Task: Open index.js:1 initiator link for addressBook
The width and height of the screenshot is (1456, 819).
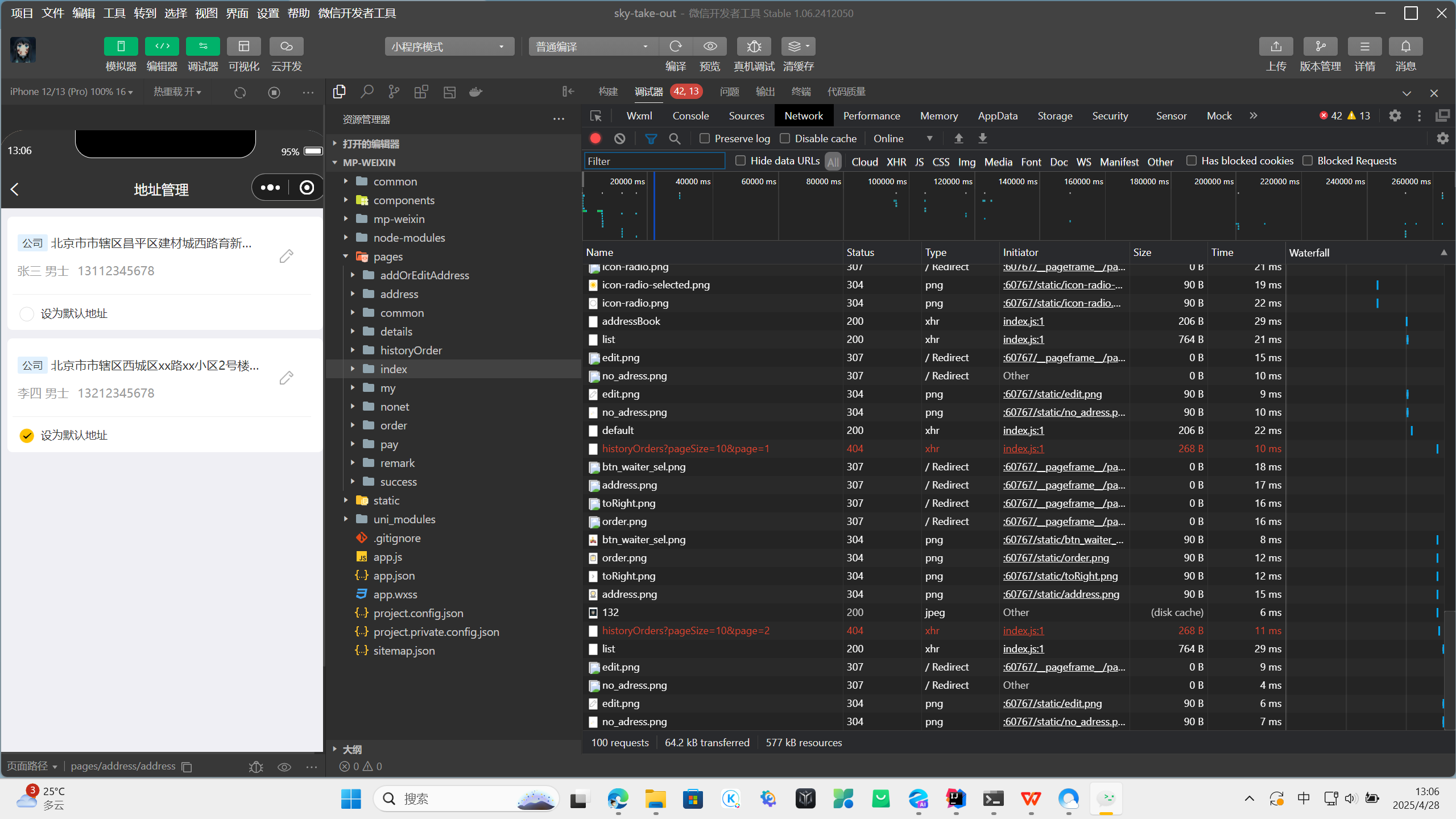Action: pos(1023,321)
